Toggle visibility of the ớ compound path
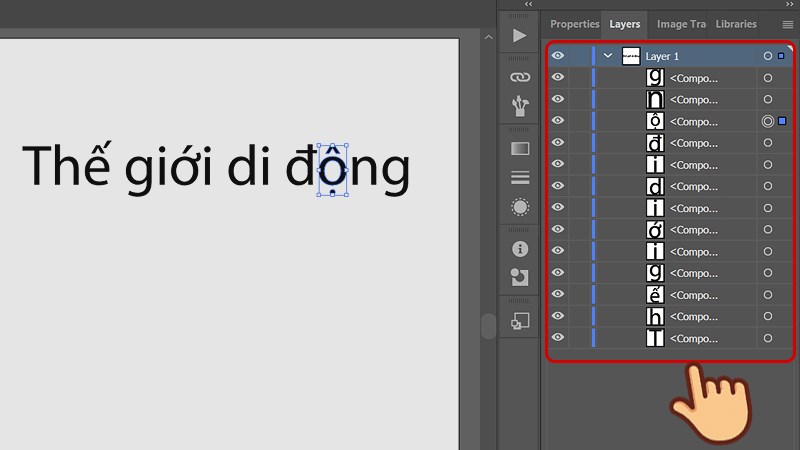This screenshot has width=800, height=450. click(558, 229)
